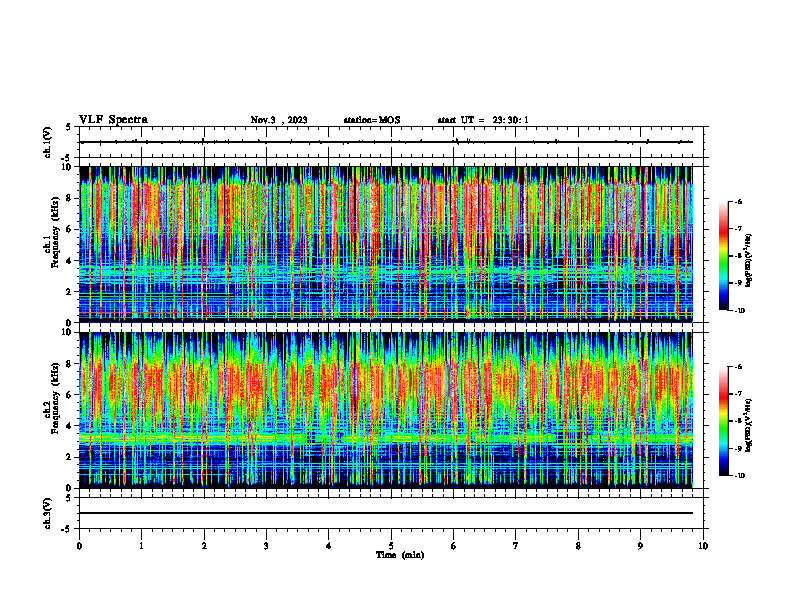Click the "Time (min)" x-axis label
Screen dimensions: 792x612
point(400,555)
